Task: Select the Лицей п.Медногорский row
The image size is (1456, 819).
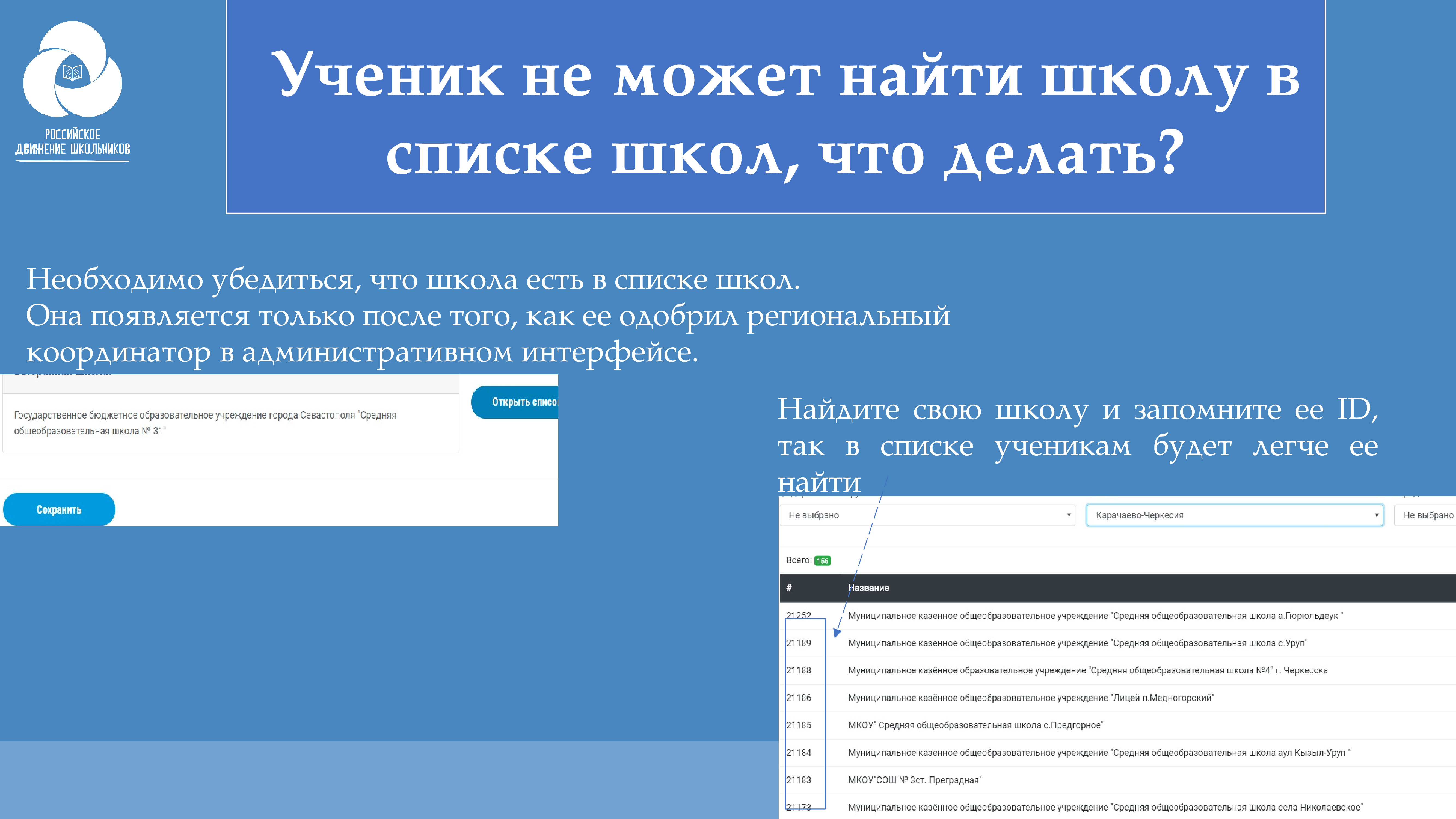Action: (1031, 698)
